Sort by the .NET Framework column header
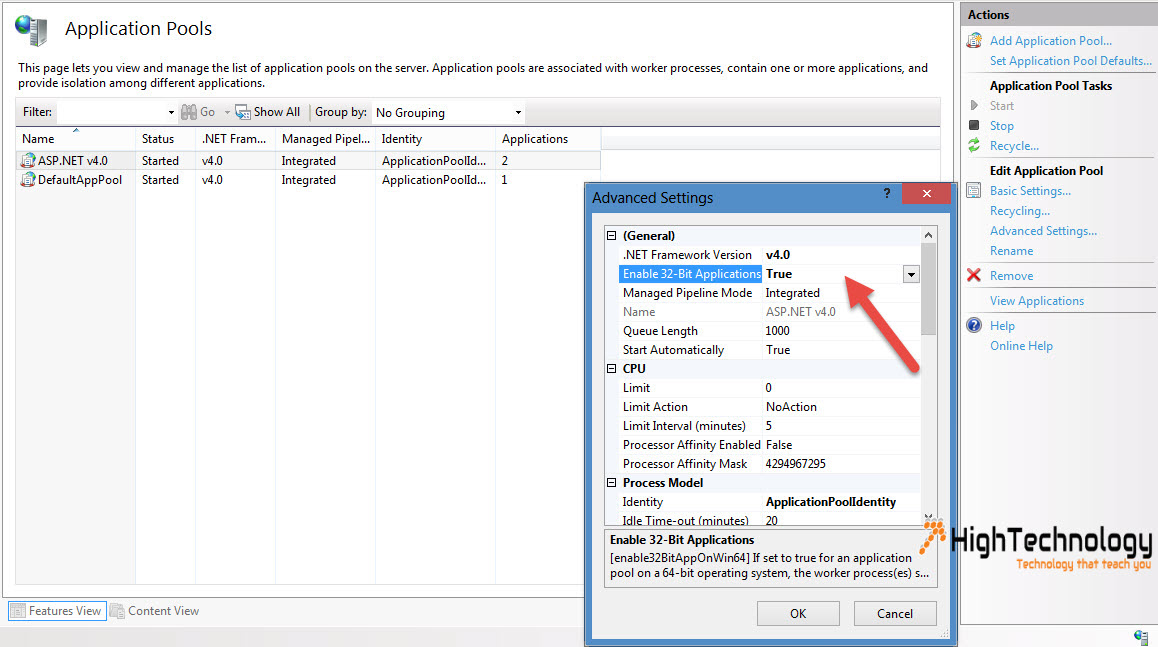Viewport: 1158px width, 647px height. coord(235,139)
